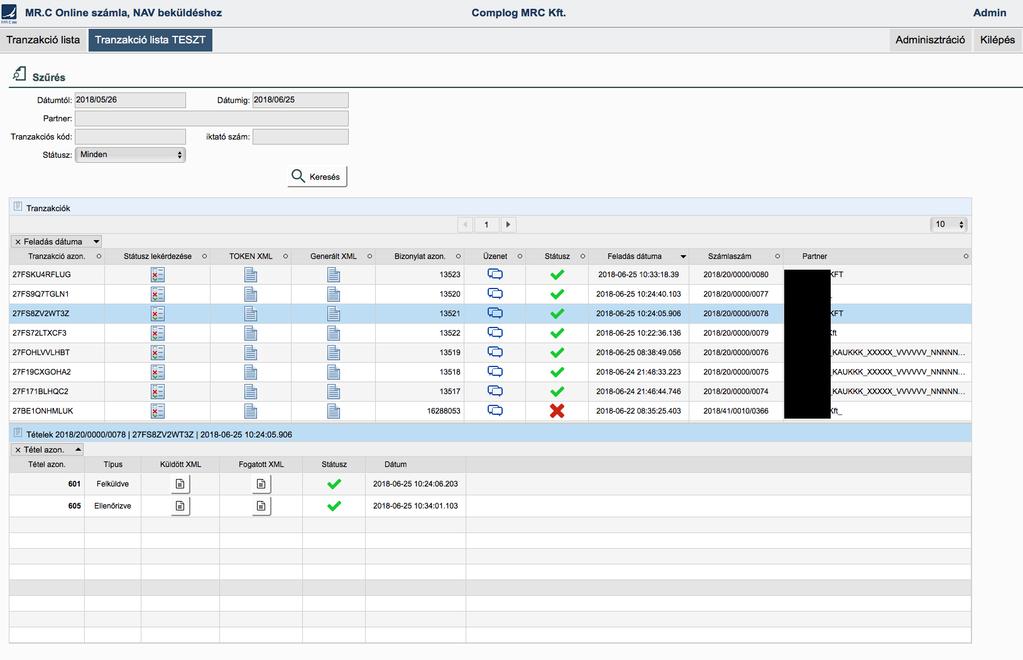The image size is (1023, 660).
Task: Open message bubble for 27FSKU4RFLUG
Action: coord(495,275)
